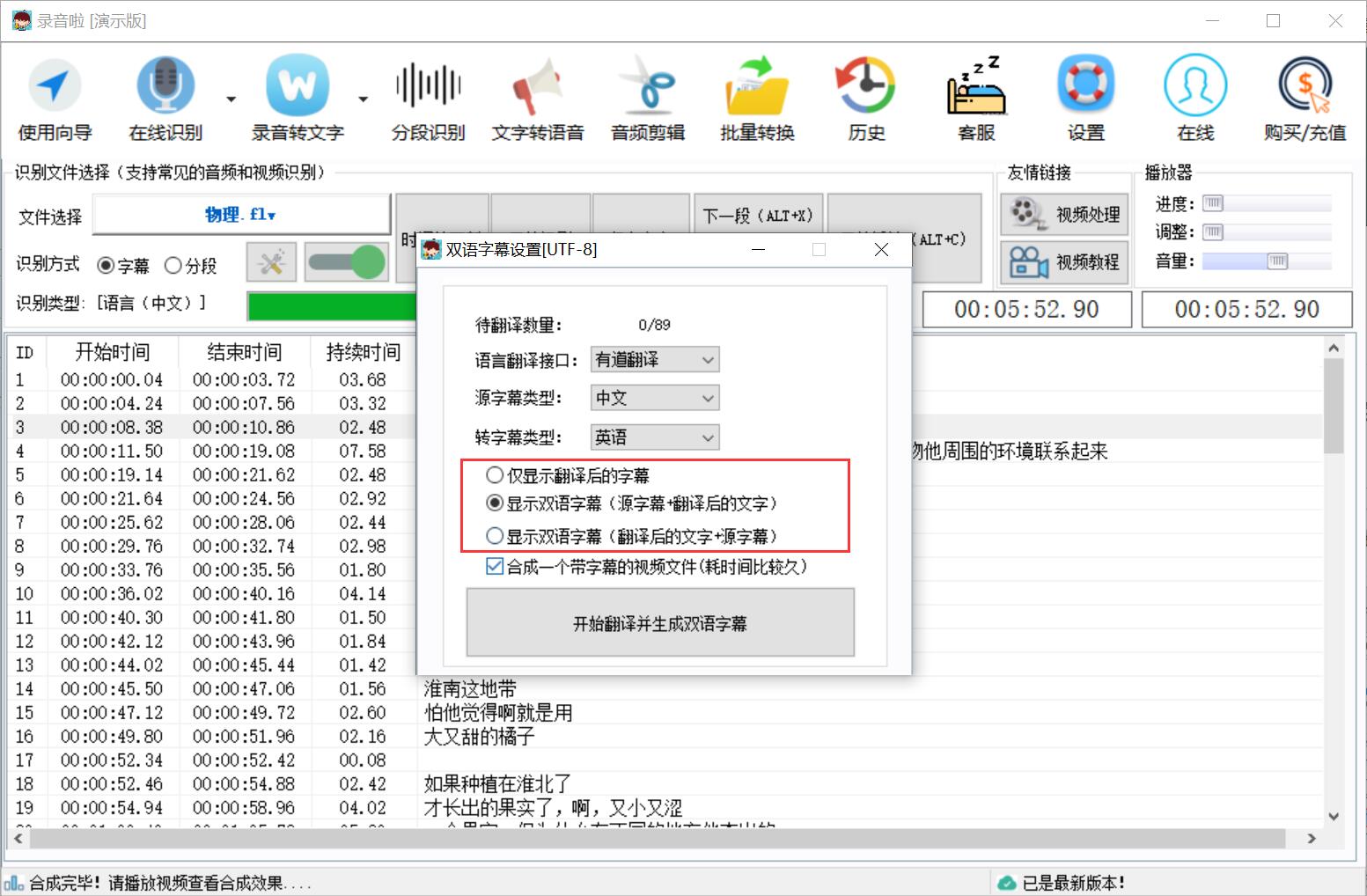Uncheck 合成一个带字幕的视频文件 checkbox
Image resolution: width=1367 pixels, height=896 pixels.
pyautogui.click(x=495, y=566)
